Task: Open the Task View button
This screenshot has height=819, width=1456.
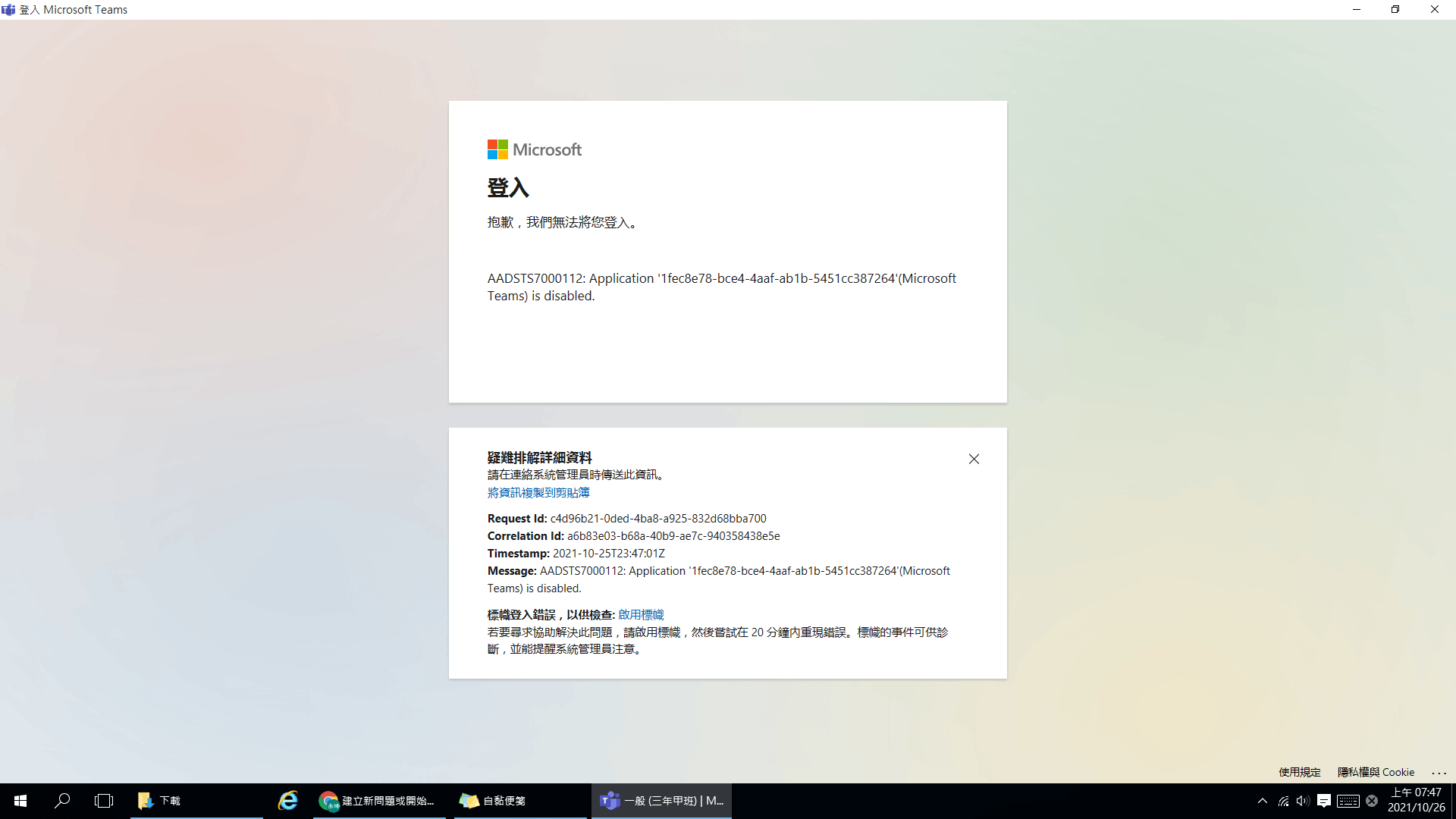Action: click(x=104, y=801)
